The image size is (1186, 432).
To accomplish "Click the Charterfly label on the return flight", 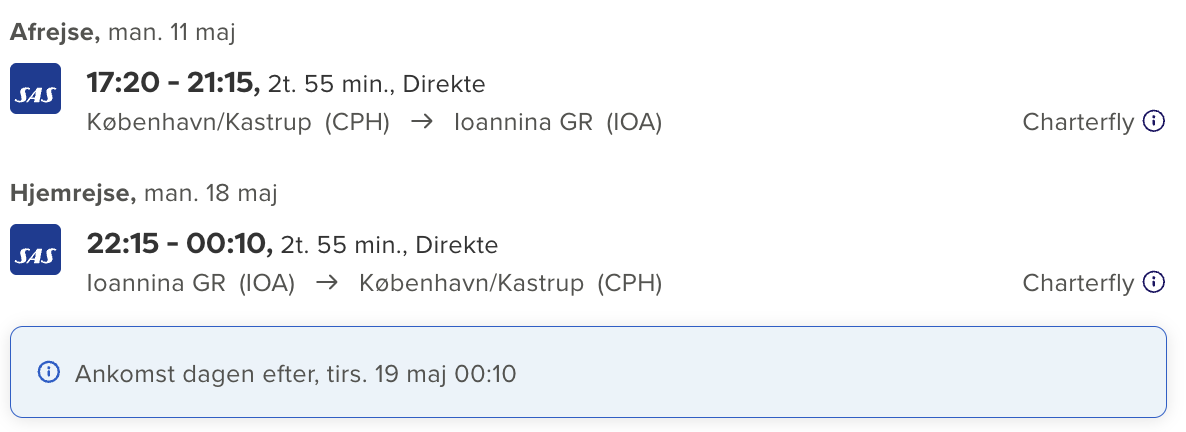I will [x=1078, y=284].
